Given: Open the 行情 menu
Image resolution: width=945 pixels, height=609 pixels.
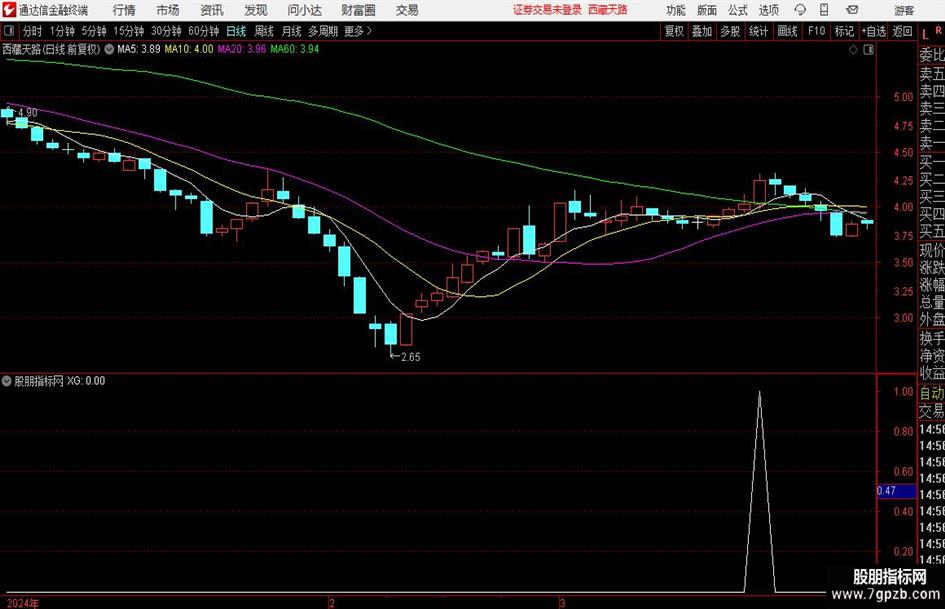Looking at the screenshot, I should (x=124, y=10).
